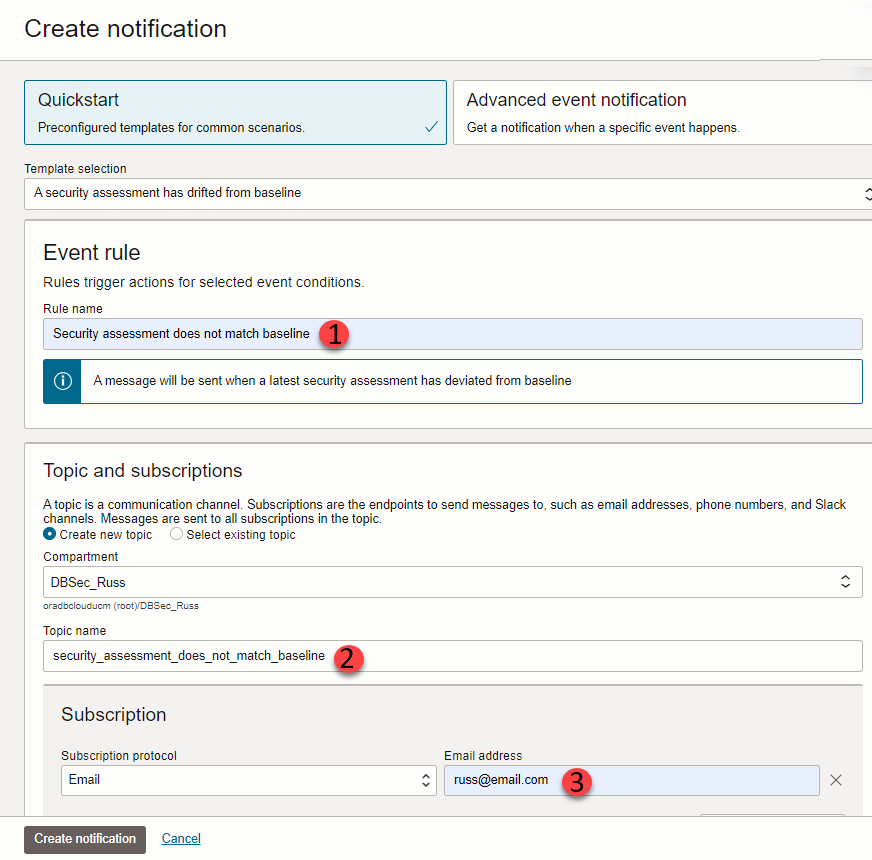Open the Compartment dropdown showing DBSec_Russ
This screenshot has width=872, height=860.
pyautogui.click(x=450, y=582)
